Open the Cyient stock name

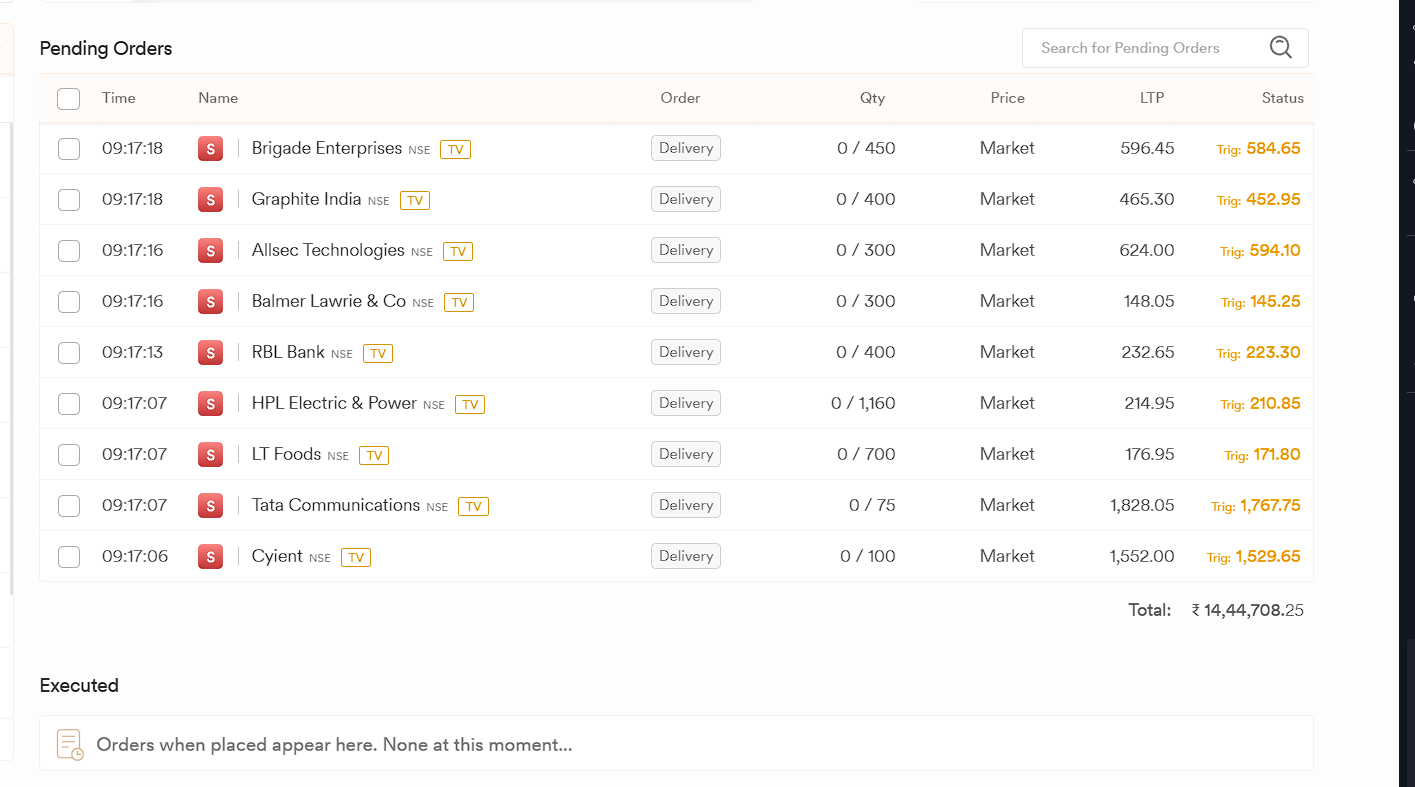point(277,556)
